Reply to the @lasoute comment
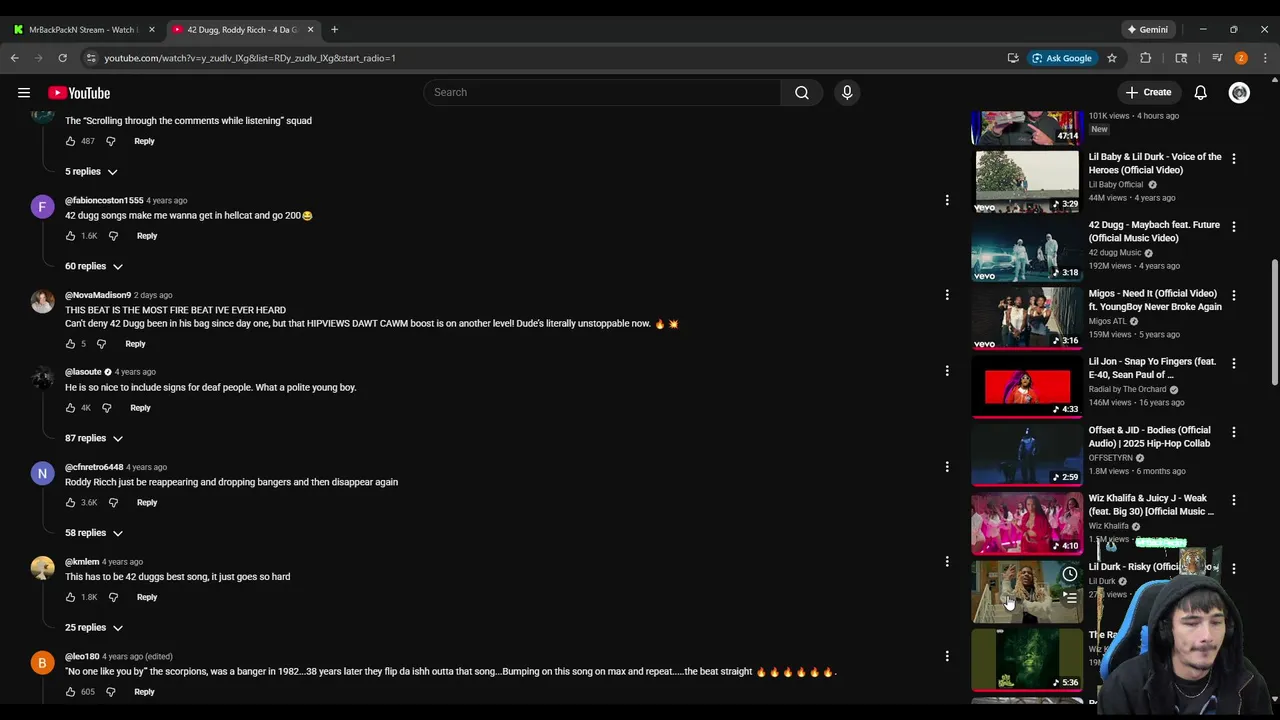The image size is (1280, 720). point(140,408)
